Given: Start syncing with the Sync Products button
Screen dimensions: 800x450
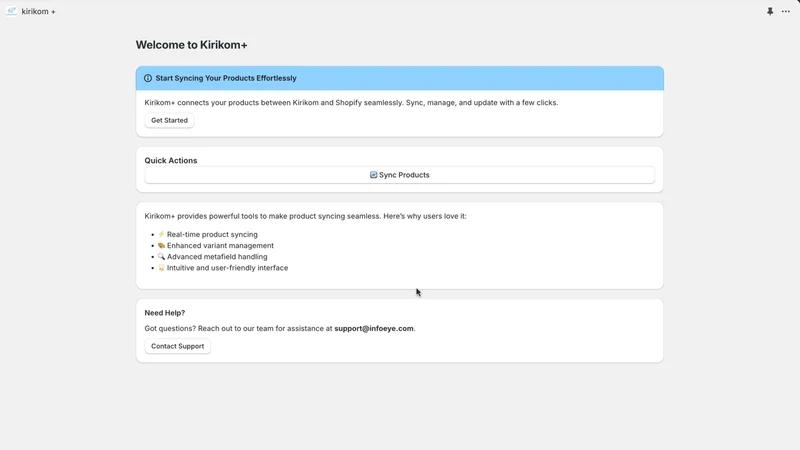Looking at the screenshot, I should (x=399, y=175).
